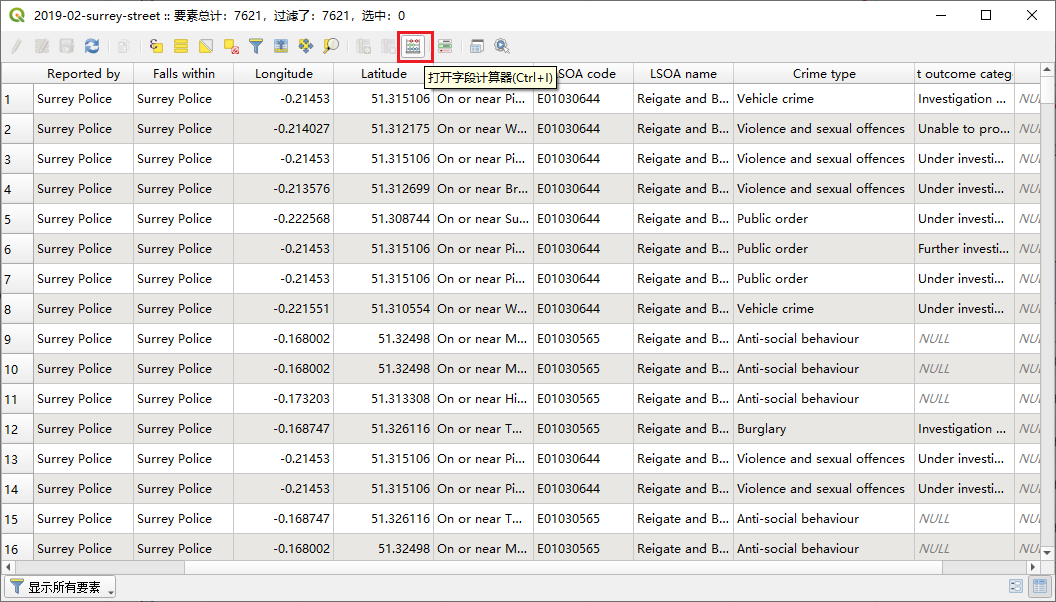Image resolution: width=1056 pixels, height=602 pixels.
Task: Pan map to the selected rows
Action: [x=306, y=46]
